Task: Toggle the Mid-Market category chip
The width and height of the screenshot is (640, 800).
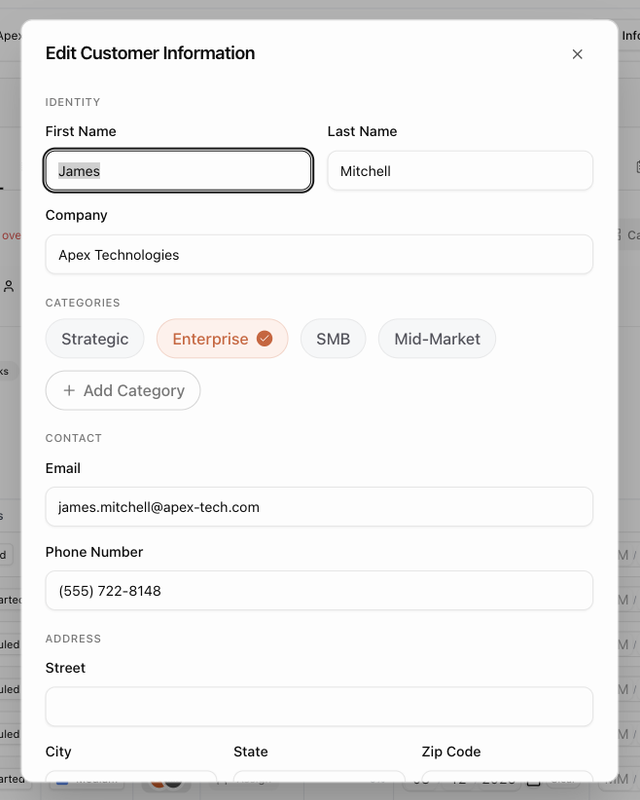Action: [x=437, y=339]
